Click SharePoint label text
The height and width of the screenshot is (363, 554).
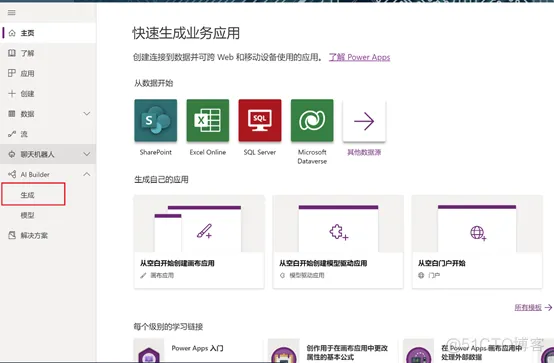point(155,152)
